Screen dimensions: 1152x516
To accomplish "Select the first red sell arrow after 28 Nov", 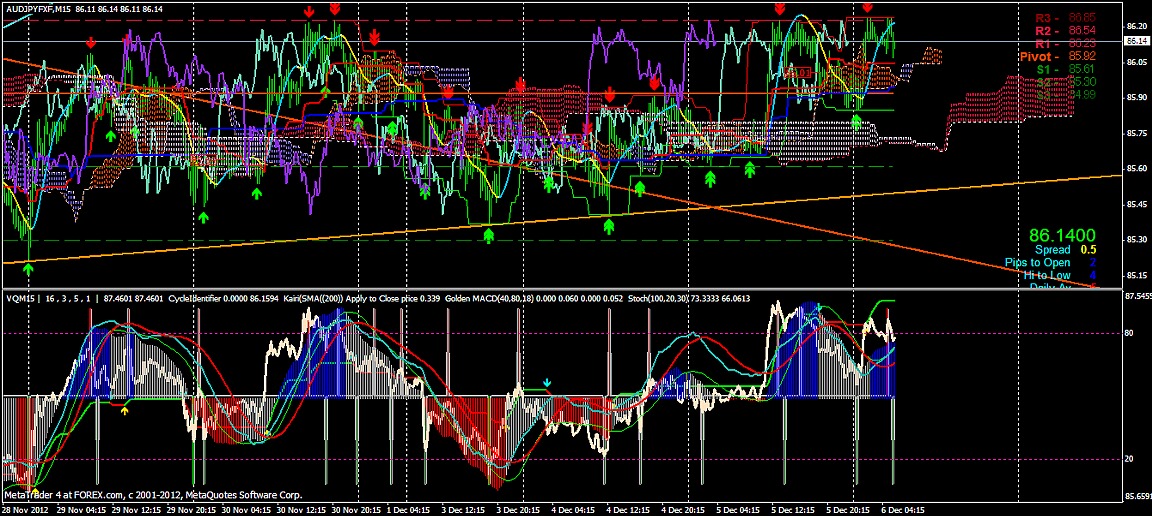I will [x=91, y=43].
